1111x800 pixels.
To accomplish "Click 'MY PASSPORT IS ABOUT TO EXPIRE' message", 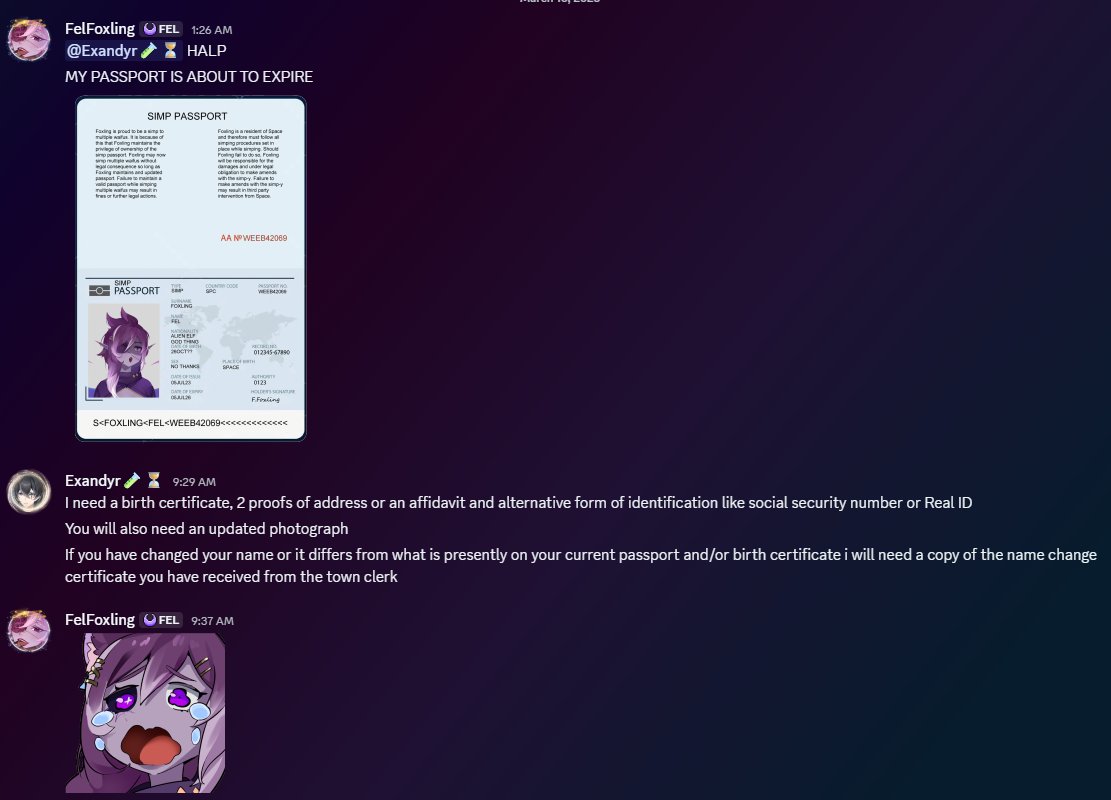I will (x=189, y=77).
